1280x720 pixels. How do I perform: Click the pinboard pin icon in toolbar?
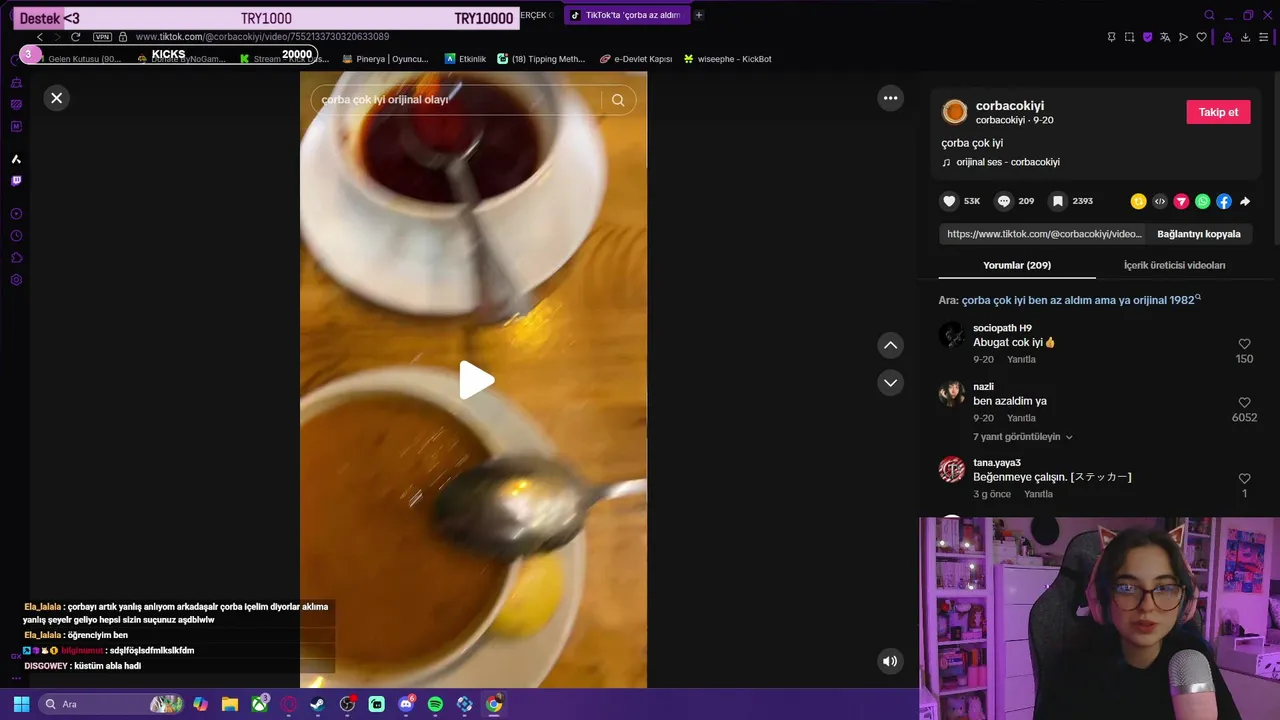tap(1111, 37)
